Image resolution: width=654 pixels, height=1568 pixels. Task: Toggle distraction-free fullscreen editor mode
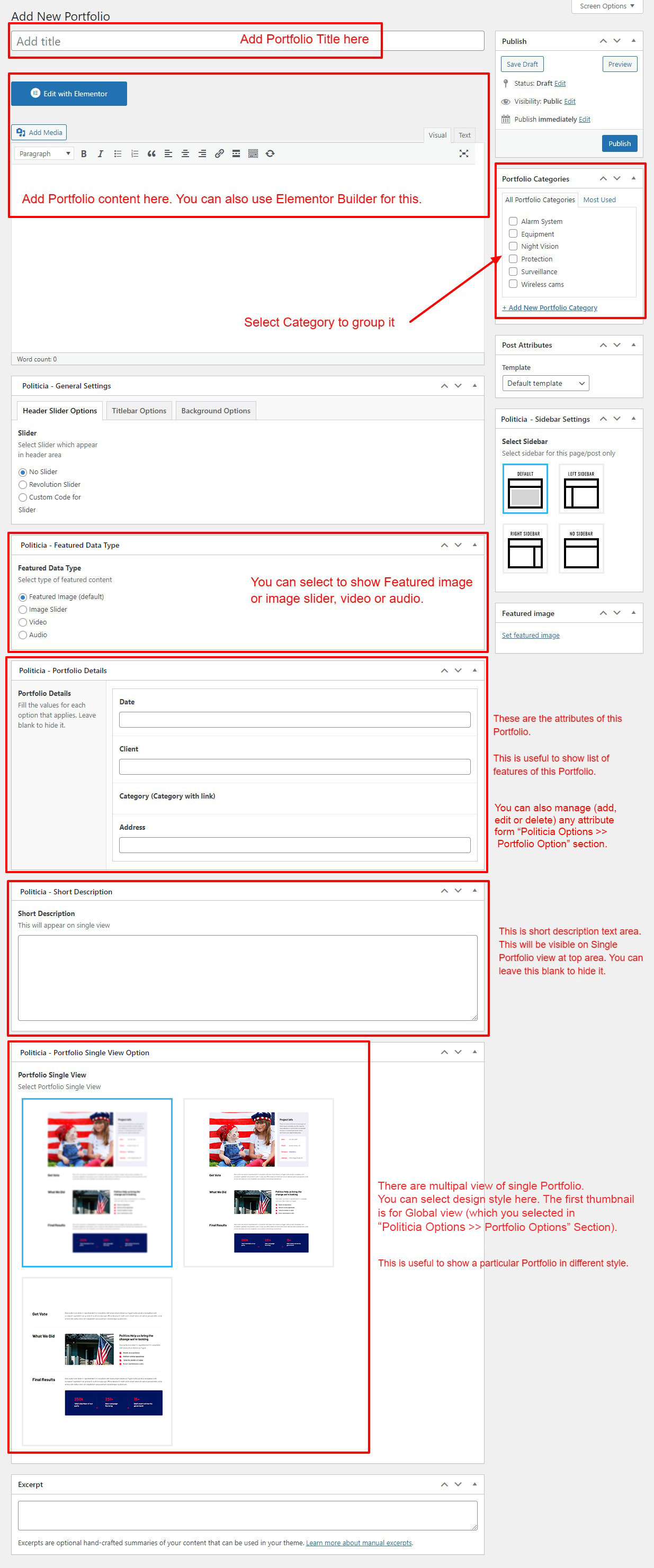(x=463, y=154)
